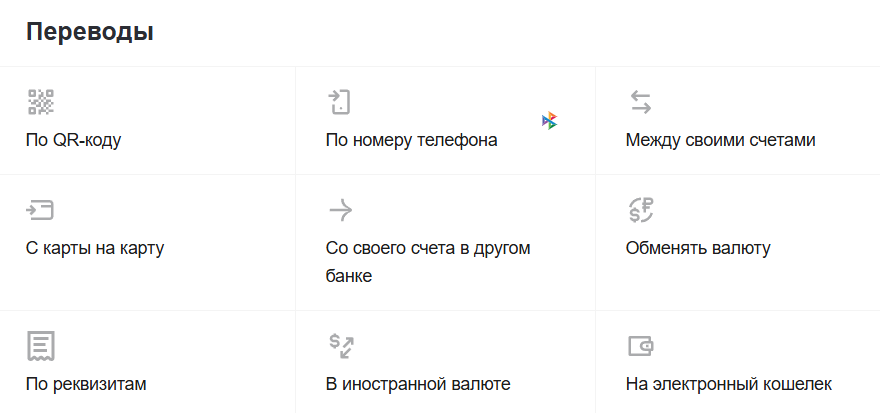The image size is (880, 413).
Task: Open "С карты на карту" transfer
Action: point(94,248)
